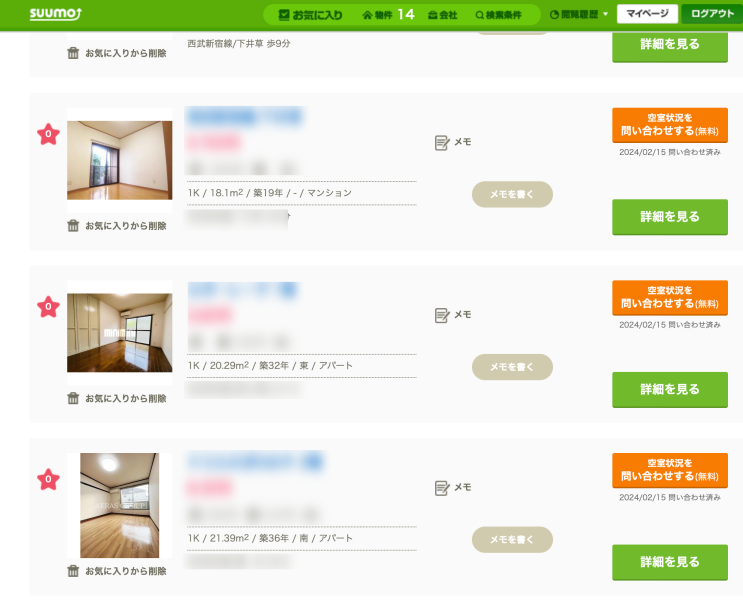Screen dimensions: 743x605
Task: Click trash icon under the 20.29m² room photo
Action: click(73, 398)
